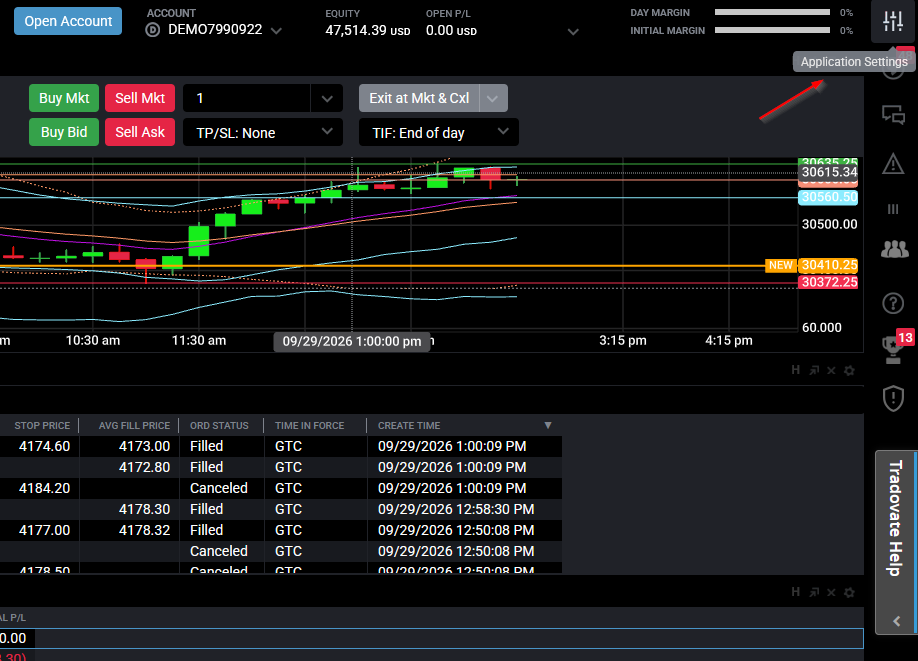
Task: Click the H icon on the orders panel header
Action: click(x=796, y=370)
